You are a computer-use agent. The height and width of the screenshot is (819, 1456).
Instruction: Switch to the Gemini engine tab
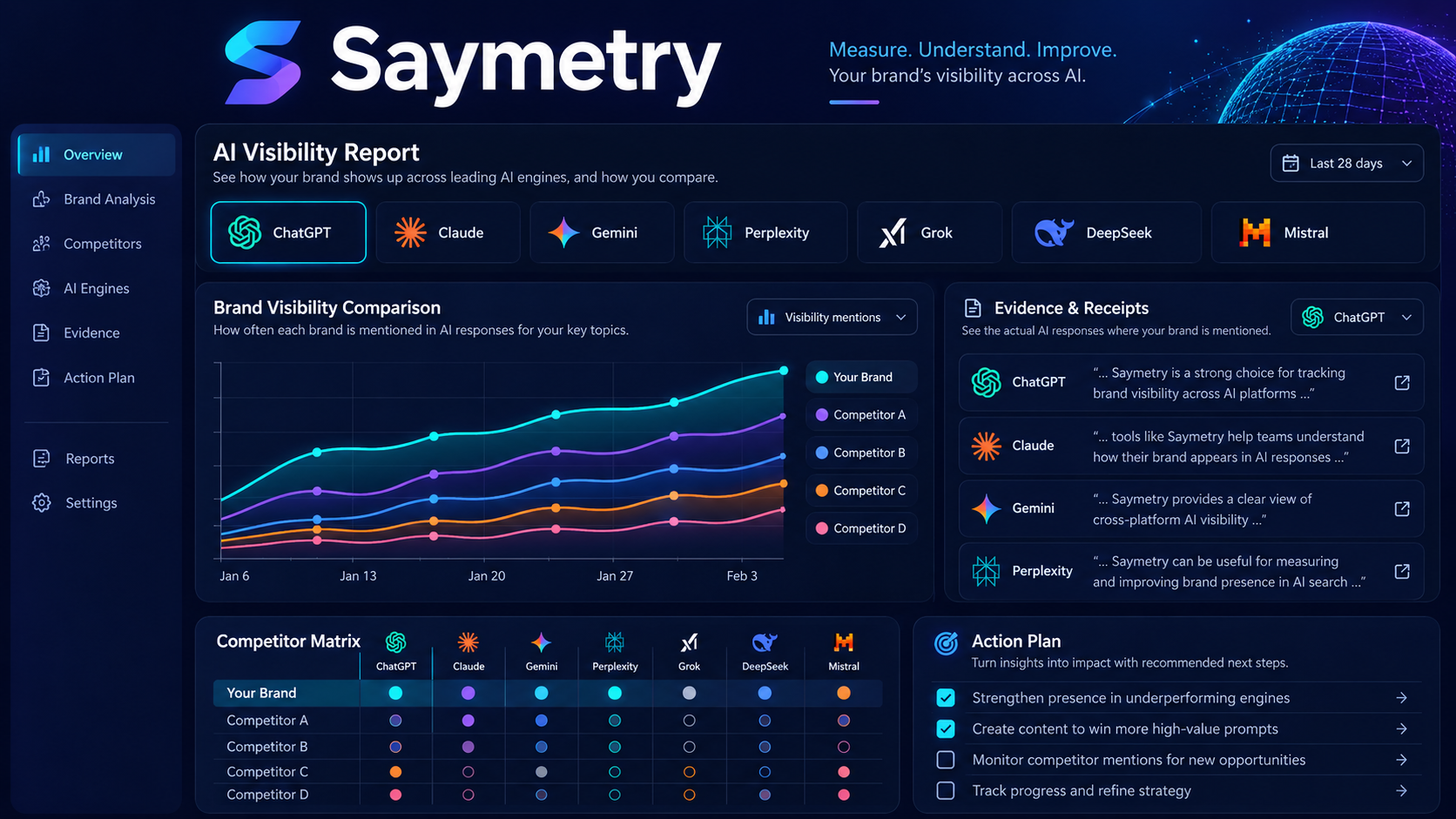602,232
